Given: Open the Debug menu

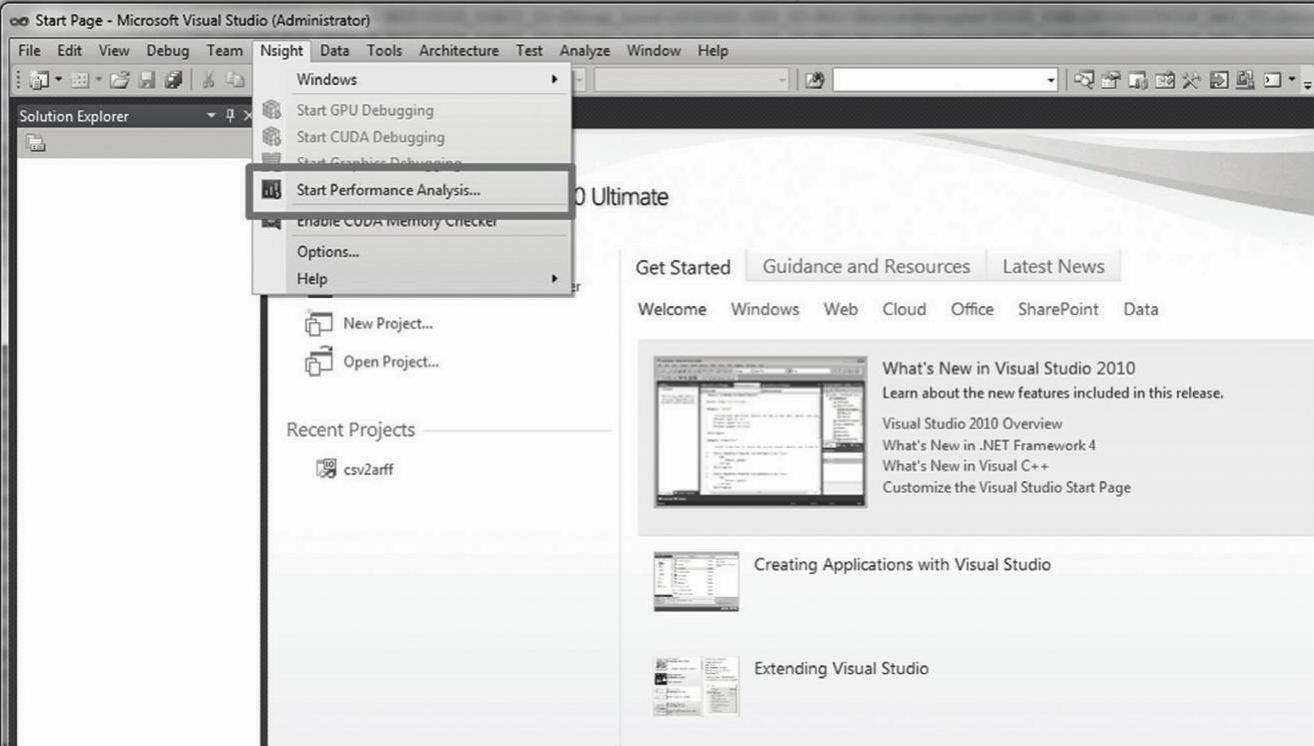Looking at the screenshot, I should (168, 51).
